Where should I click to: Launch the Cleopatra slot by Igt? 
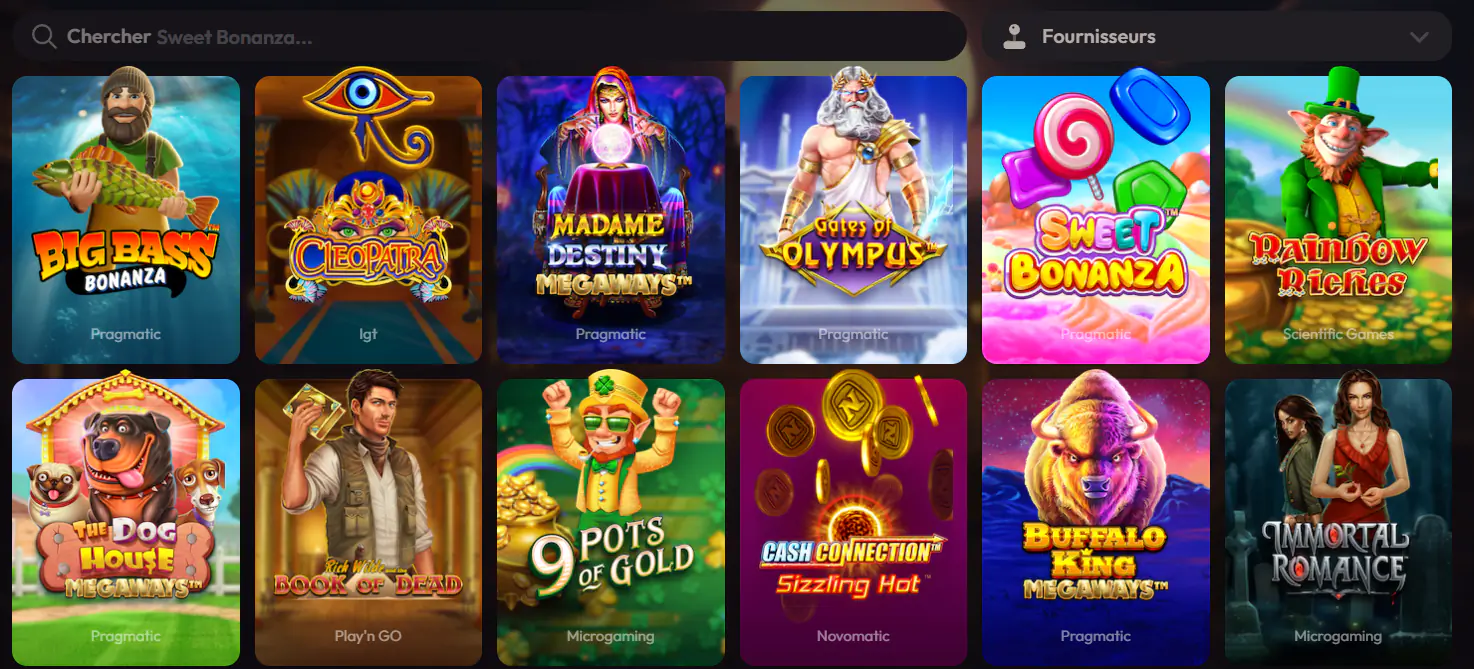click(x=368, y=220)
